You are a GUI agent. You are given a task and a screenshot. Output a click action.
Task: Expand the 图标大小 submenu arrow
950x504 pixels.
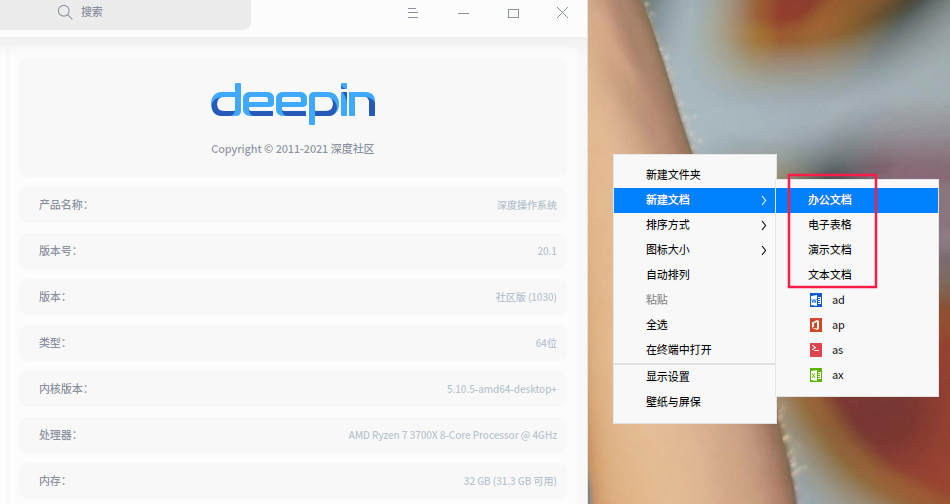coord(763,250)
